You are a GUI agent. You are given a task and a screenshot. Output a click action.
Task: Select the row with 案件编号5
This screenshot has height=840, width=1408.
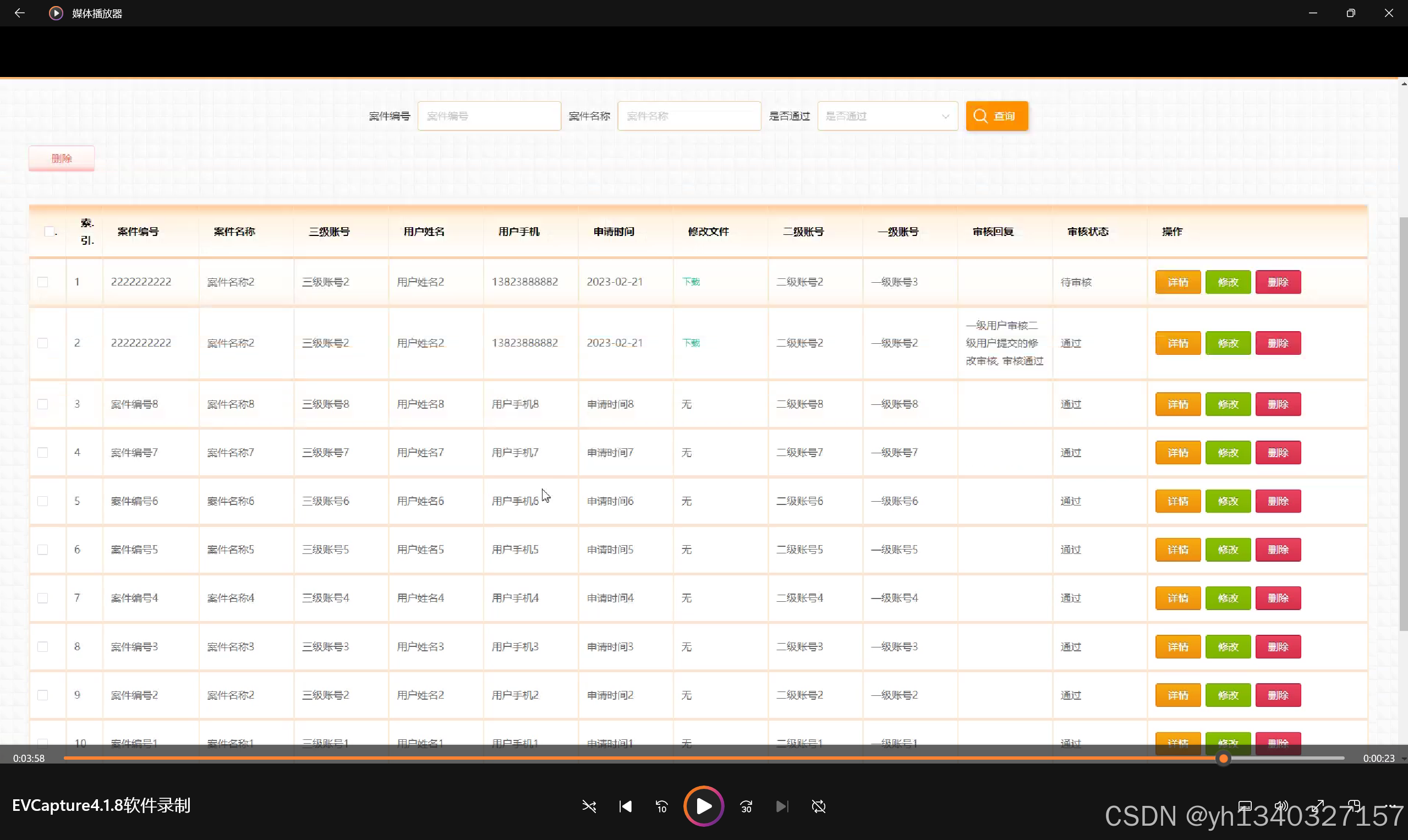point(42,550)
